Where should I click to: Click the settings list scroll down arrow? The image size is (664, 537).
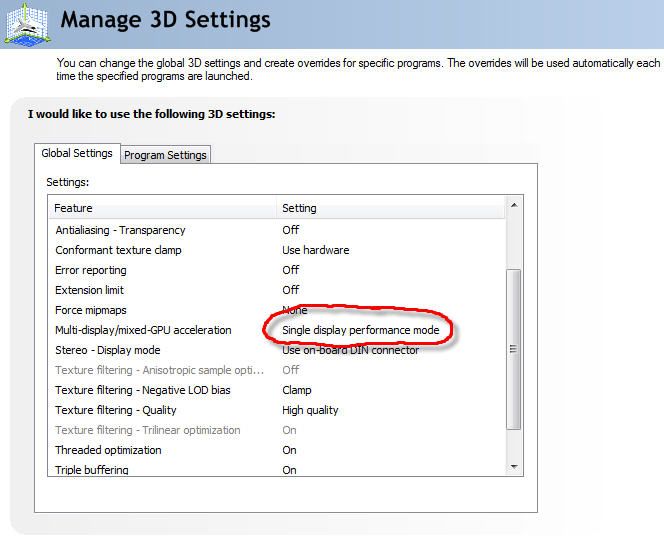tap(514, 467)
